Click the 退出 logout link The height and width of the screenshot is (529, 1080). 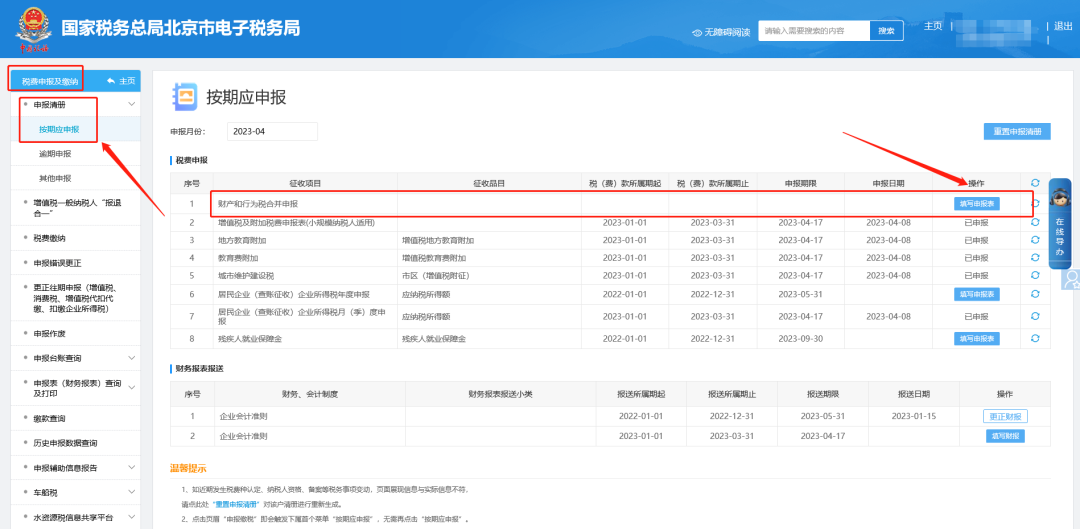click(1063, 26)
